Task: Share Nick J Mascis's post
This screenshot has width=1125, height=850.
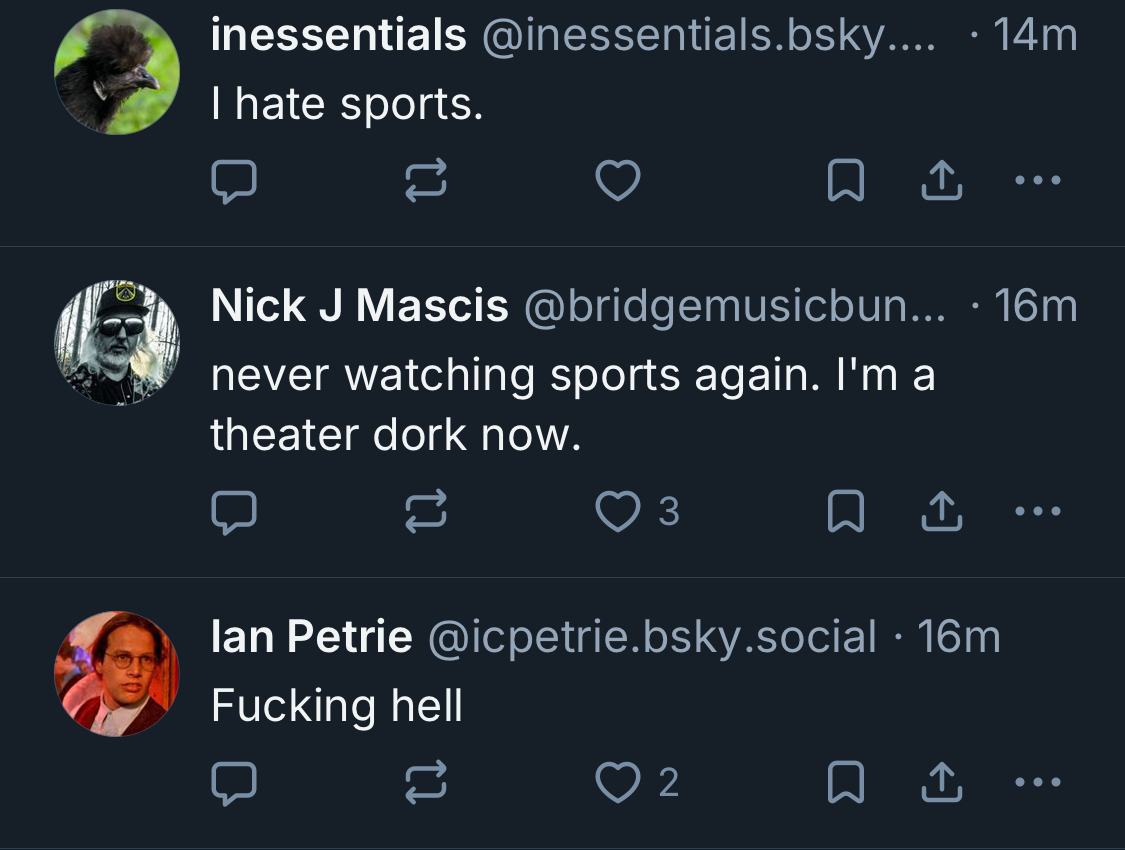Action: pos(940,512)
